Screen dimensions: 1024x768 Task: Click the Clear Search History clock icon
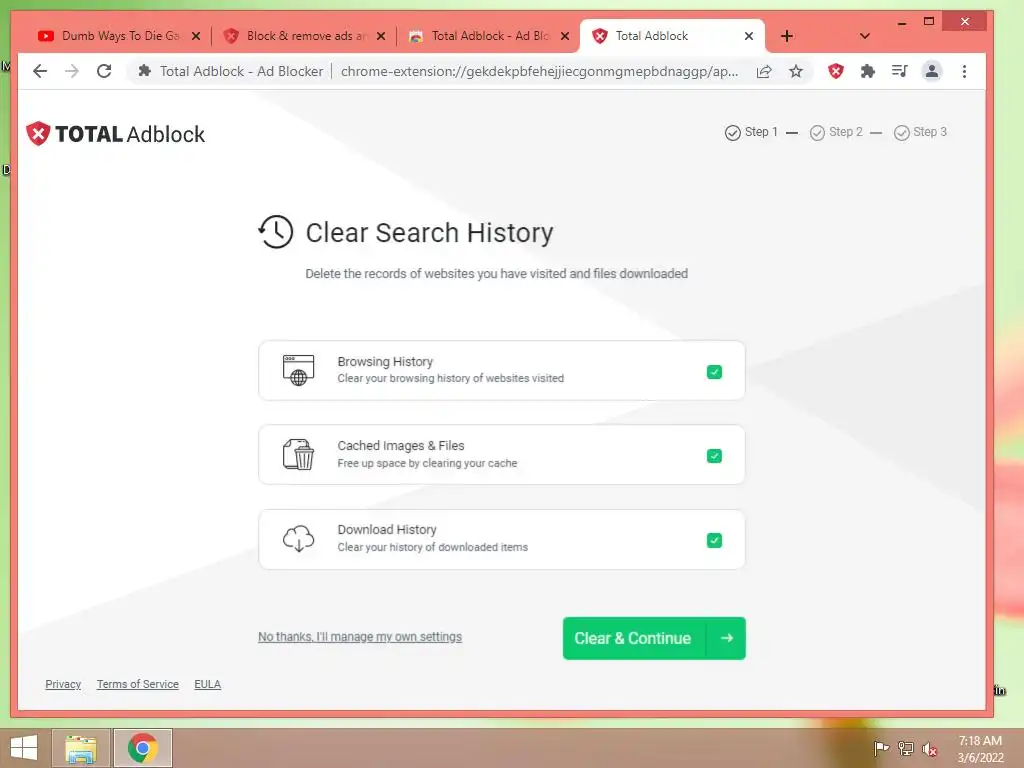(276, 232)
